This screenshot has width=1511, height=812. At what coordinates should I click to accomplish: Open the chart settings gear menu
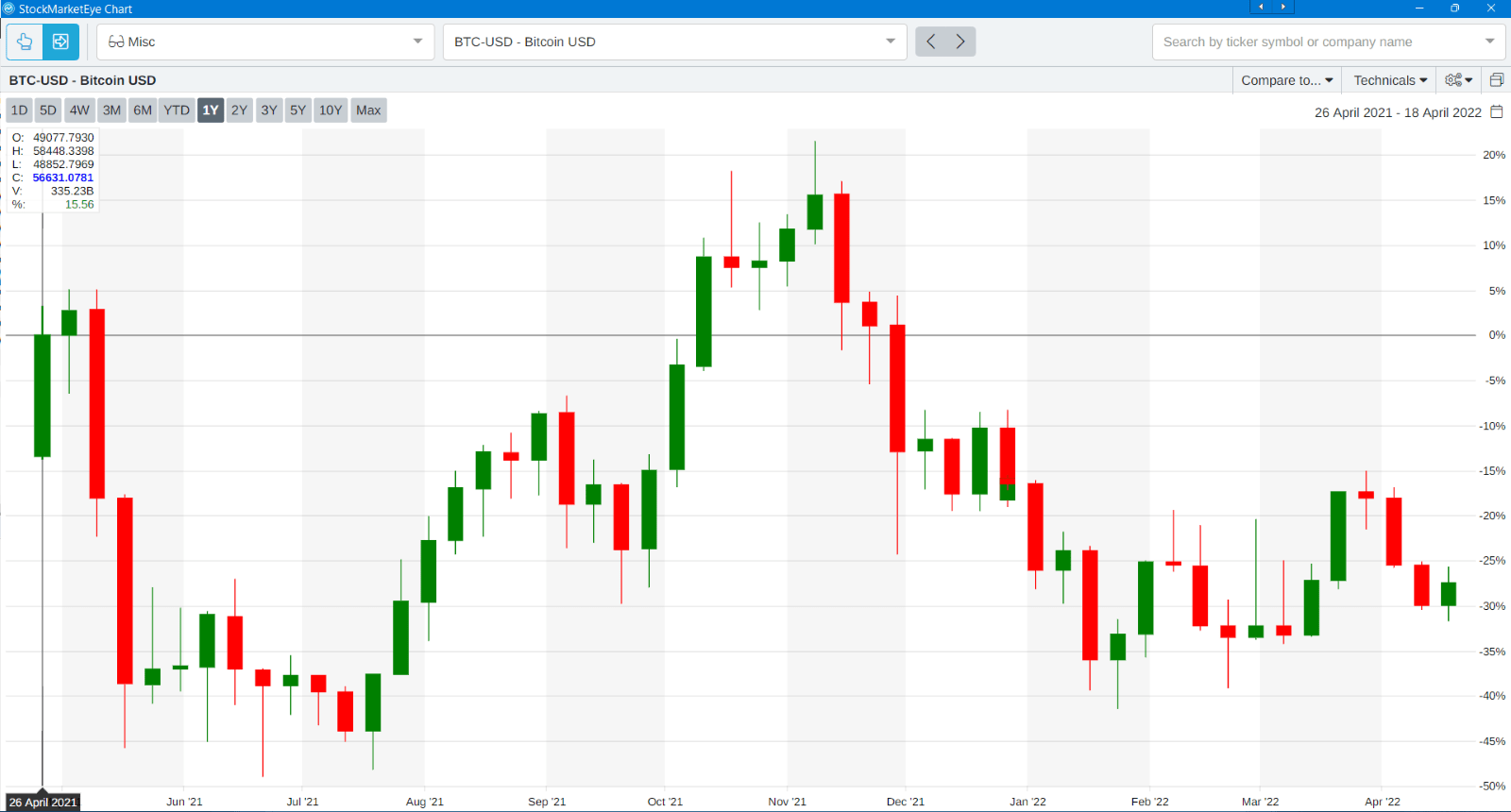pyautogui.click(x=1458, y=80)
